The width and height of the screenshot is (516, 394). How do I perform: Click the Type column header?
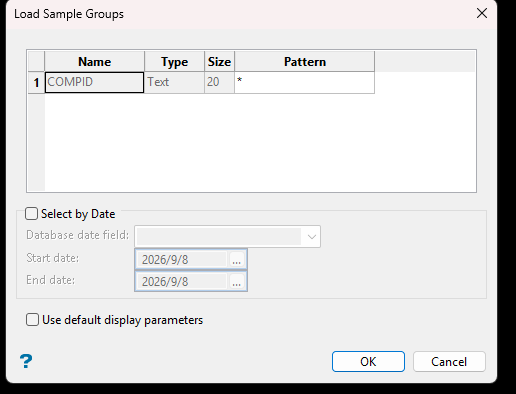tap(174, 62)
